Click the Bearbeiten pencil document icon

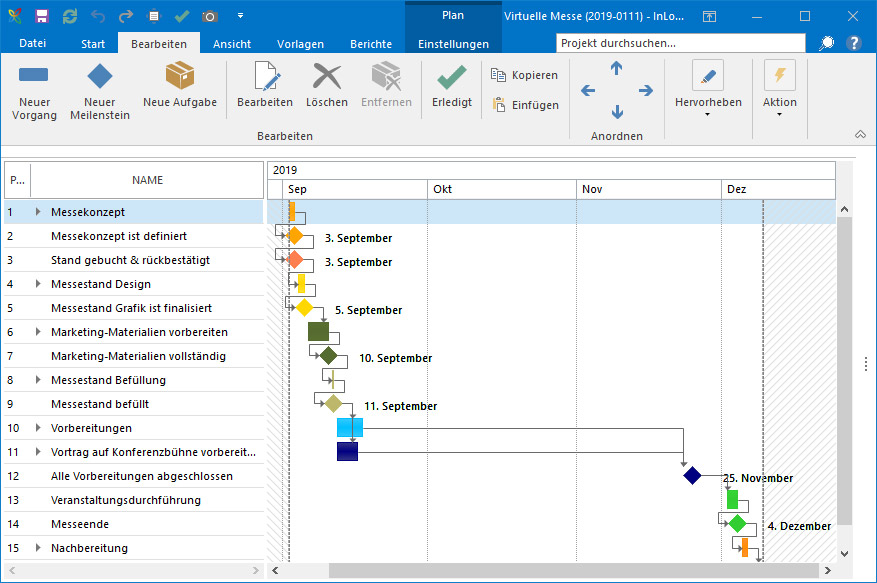click(x=266, y=76)
